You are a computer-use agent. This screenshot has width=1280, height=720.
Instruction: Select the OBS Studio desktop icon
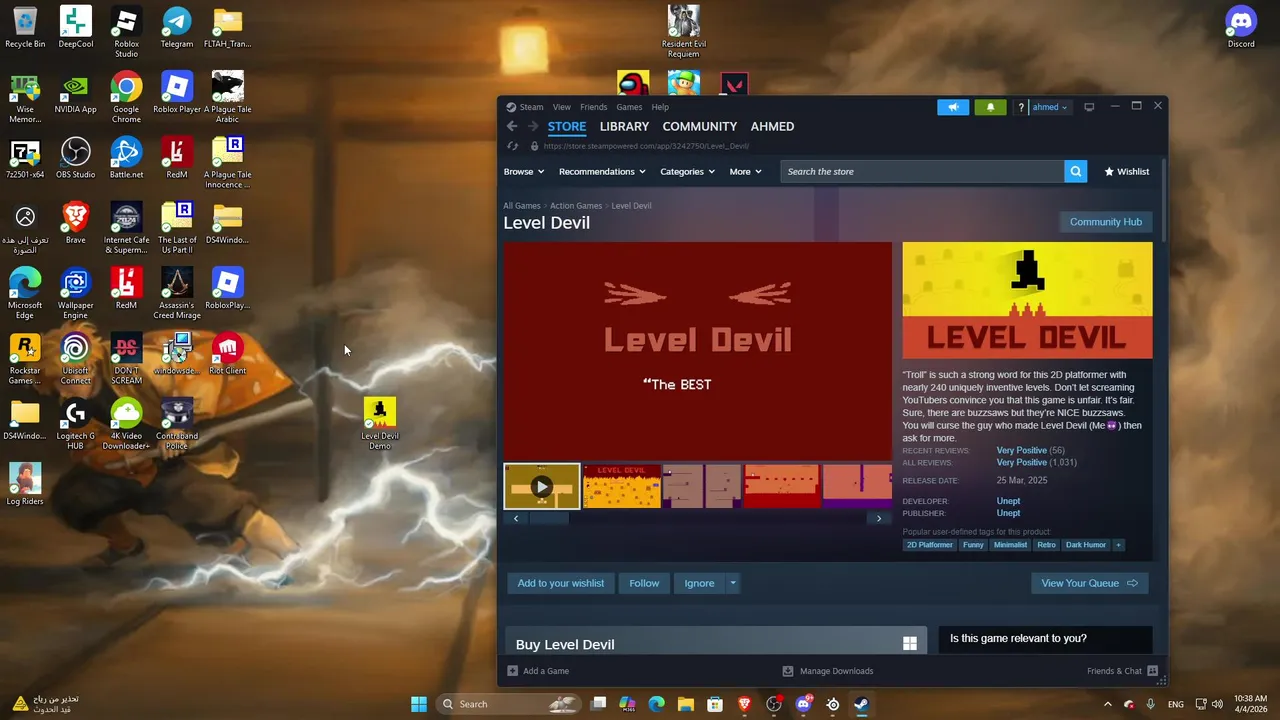pos(75,158)
